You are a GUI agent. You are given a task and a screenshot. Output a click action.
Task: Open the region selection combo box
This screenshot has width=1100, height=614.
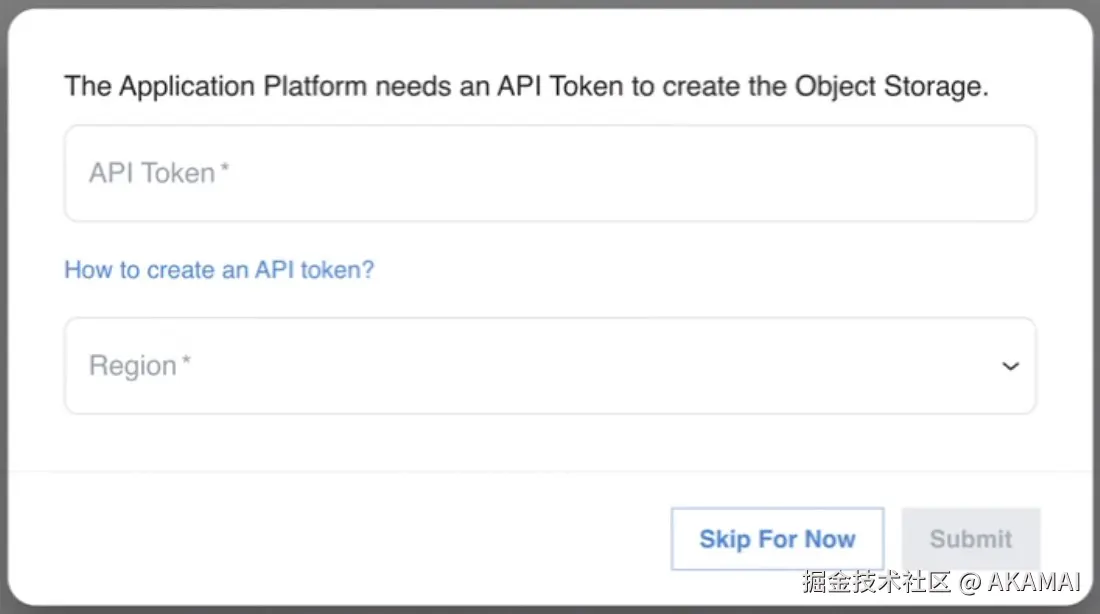tap(550, 366)
